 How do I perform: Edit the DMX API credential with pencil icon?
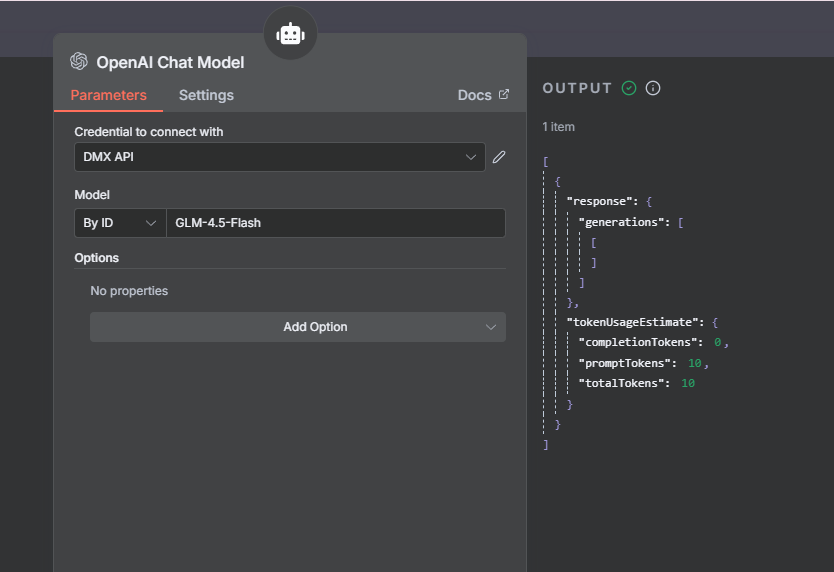(499, 157)
